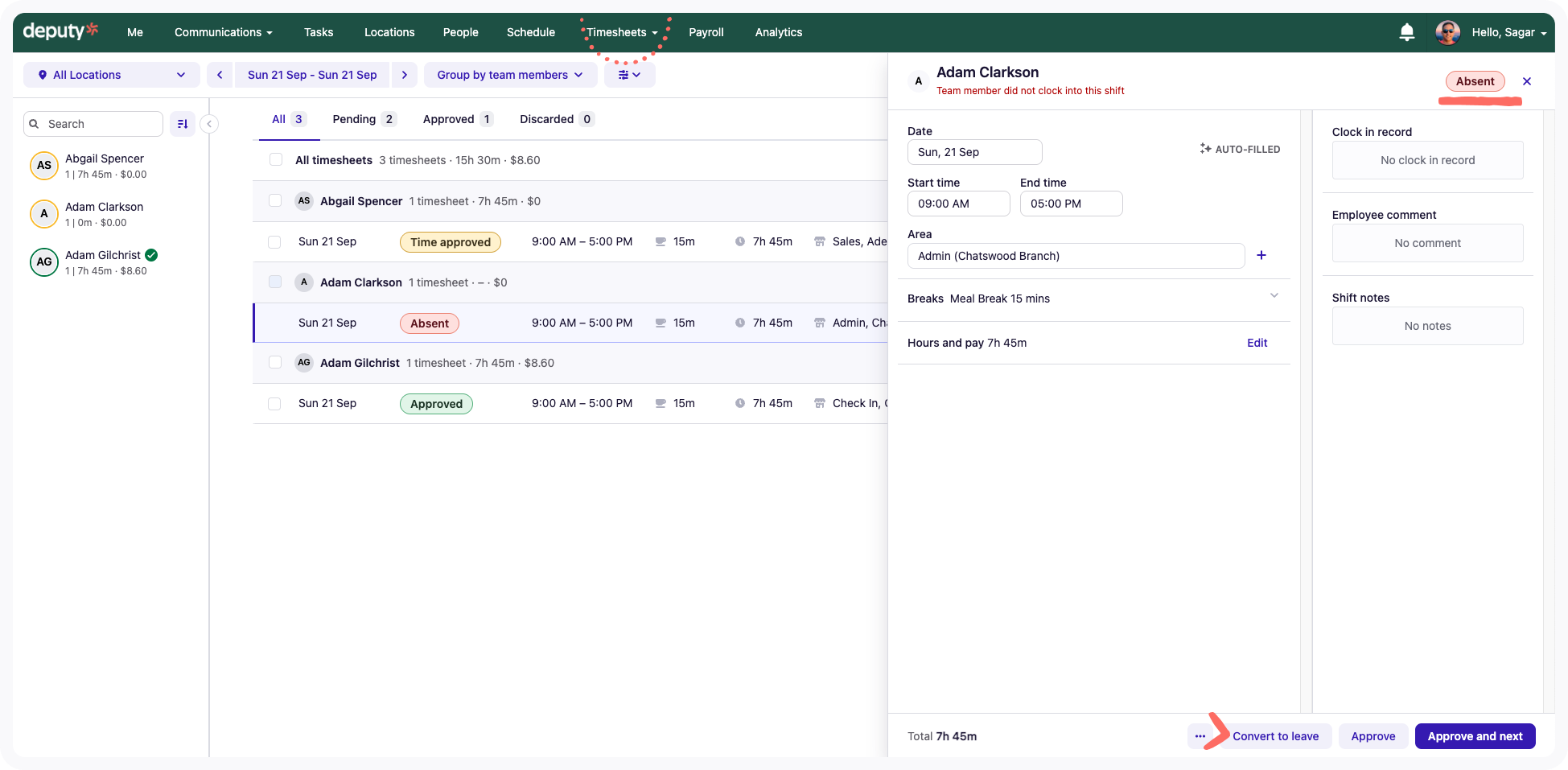Screen dimensions: 1568x770
Task: Open the notifications bell
Action: coord(1406,32)
